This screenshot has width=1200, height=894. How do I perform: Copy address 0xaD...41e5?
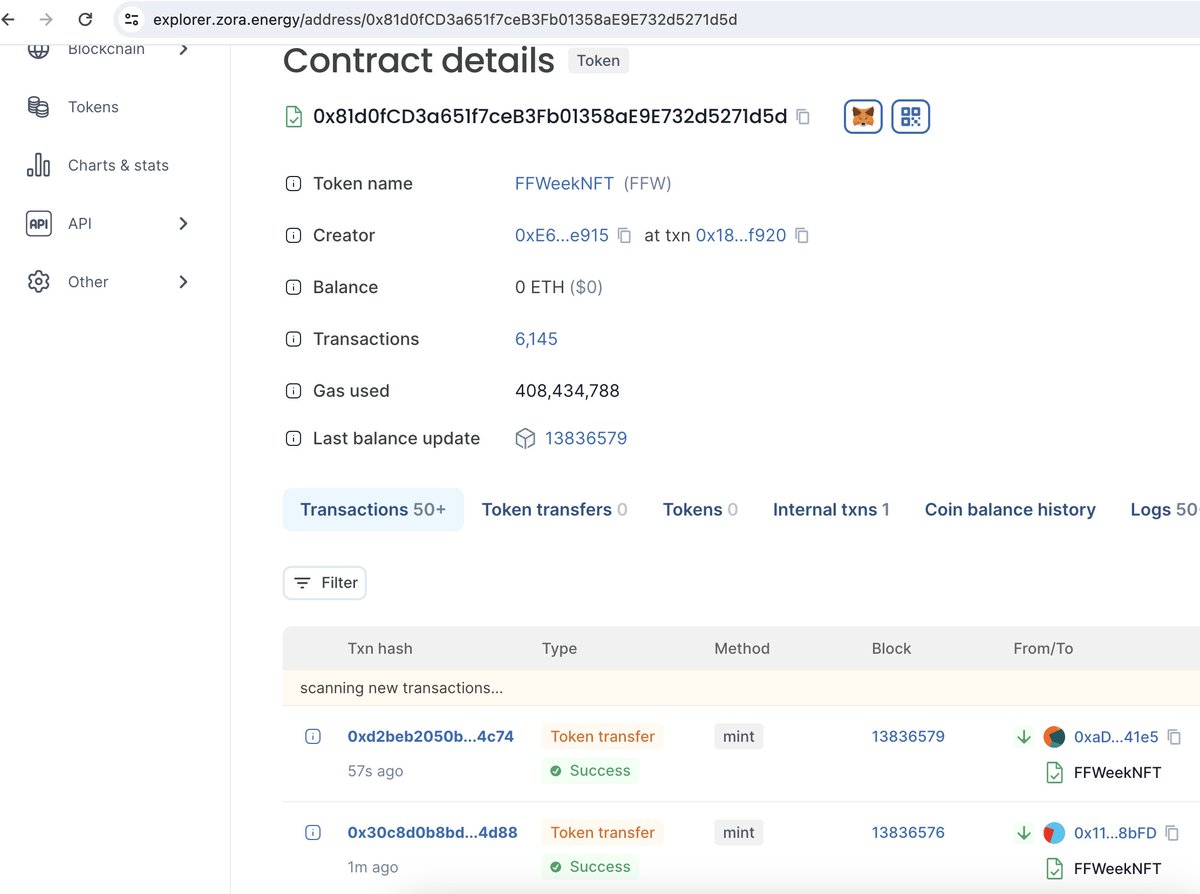(x=1174, y=737)
